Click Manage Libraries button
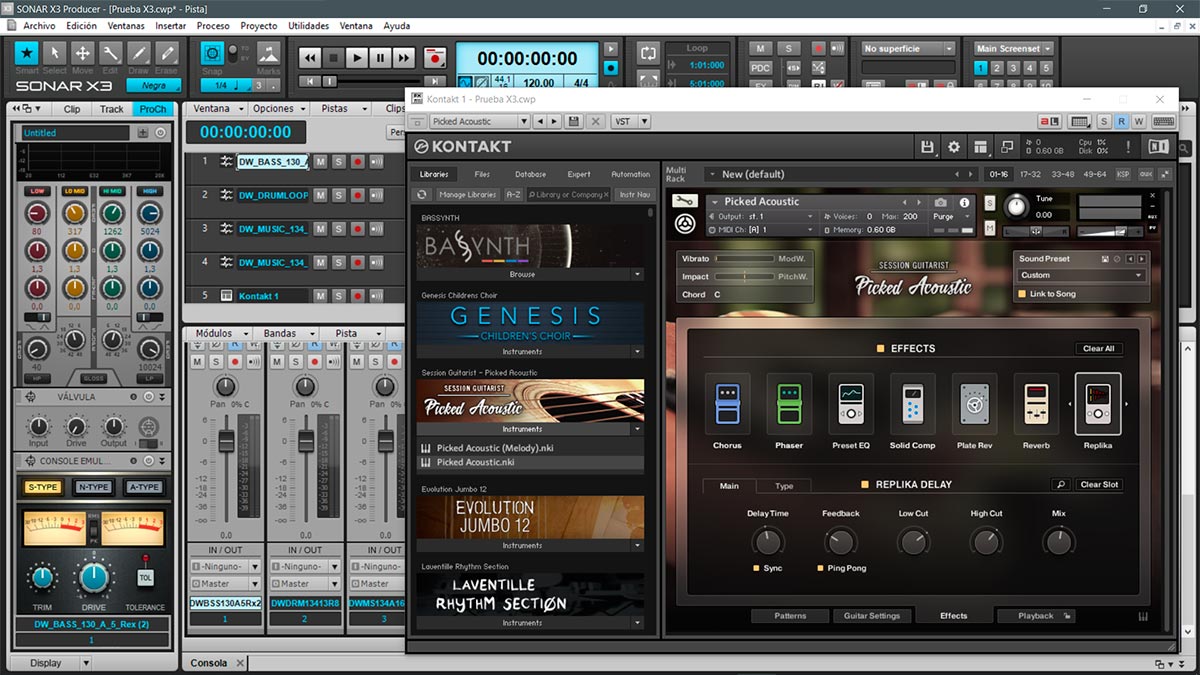Image resolution: width=1200 pixels, height=675 pixels. (x=467, y=194)
